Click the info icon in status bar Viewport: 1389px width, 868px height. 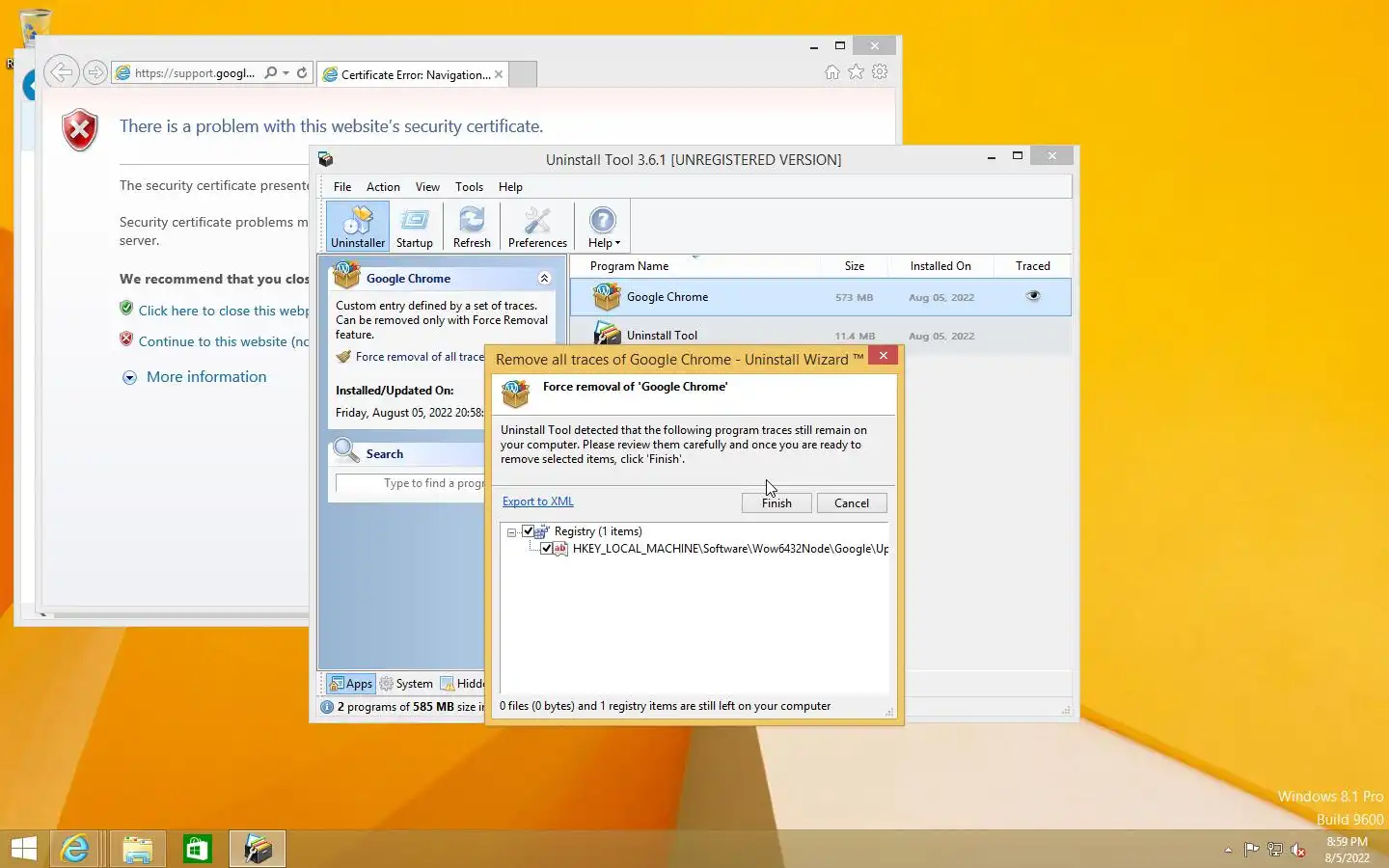pyautogui.click(x=326, y=707)
